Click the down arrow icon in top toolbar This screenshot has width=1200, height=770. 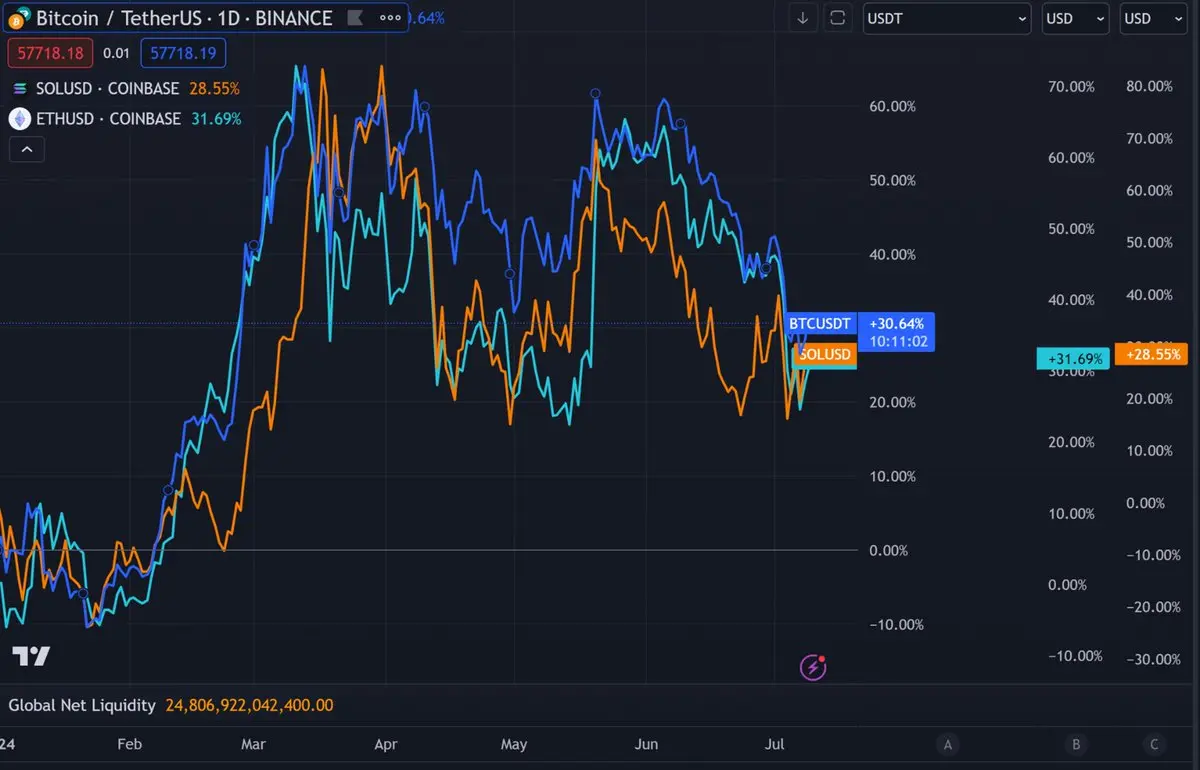coord(802,18)
